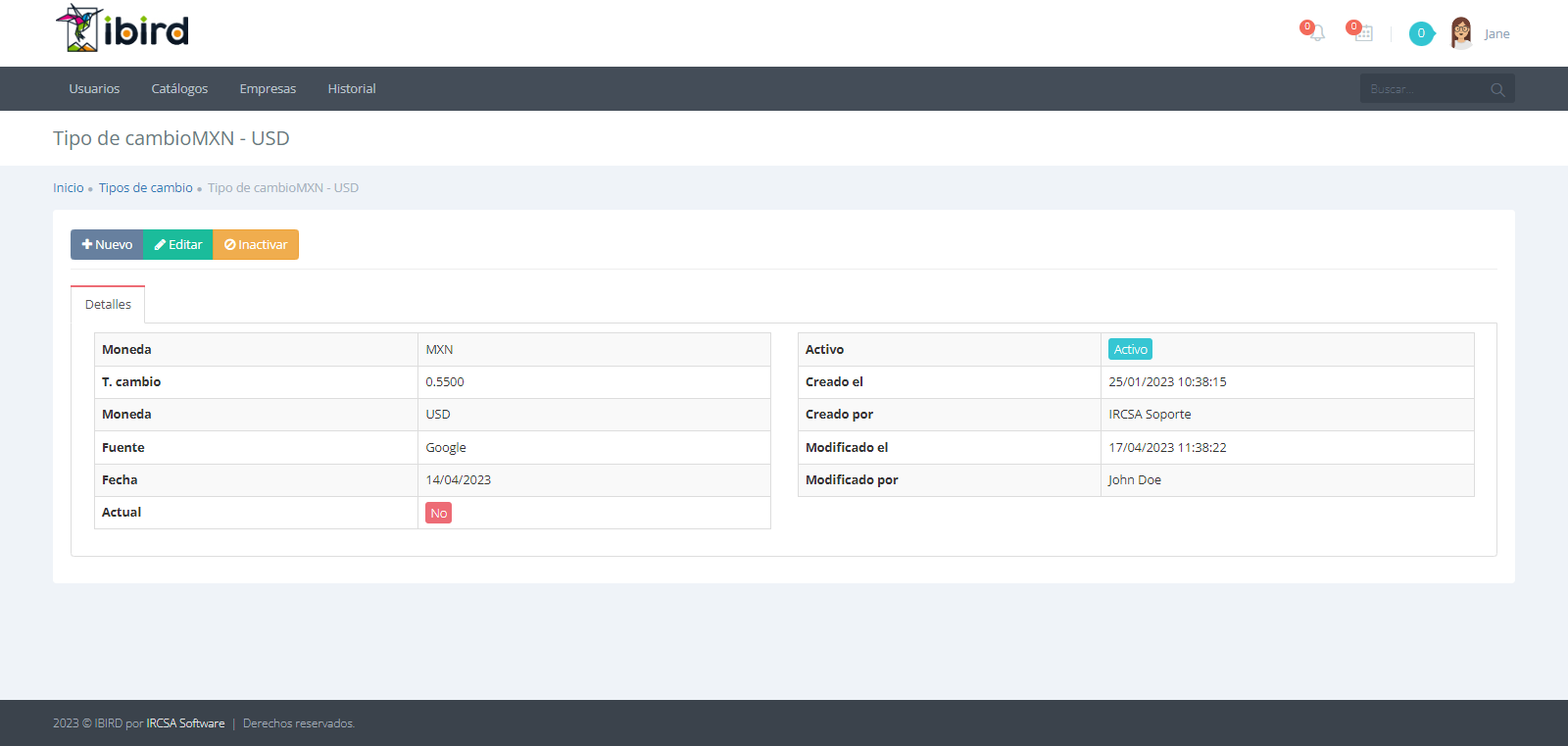The width and height of the screenshot is (1568, 746).
Task: Click the MXN currency value
Action: [x=439, y=349]
